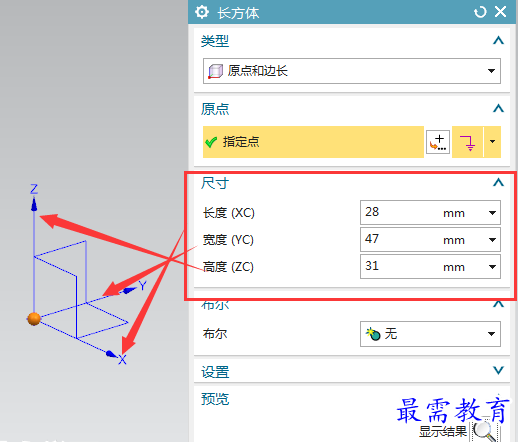Click the 原点 section title
This screenshot has width=518, height=442.
(215, 109)
